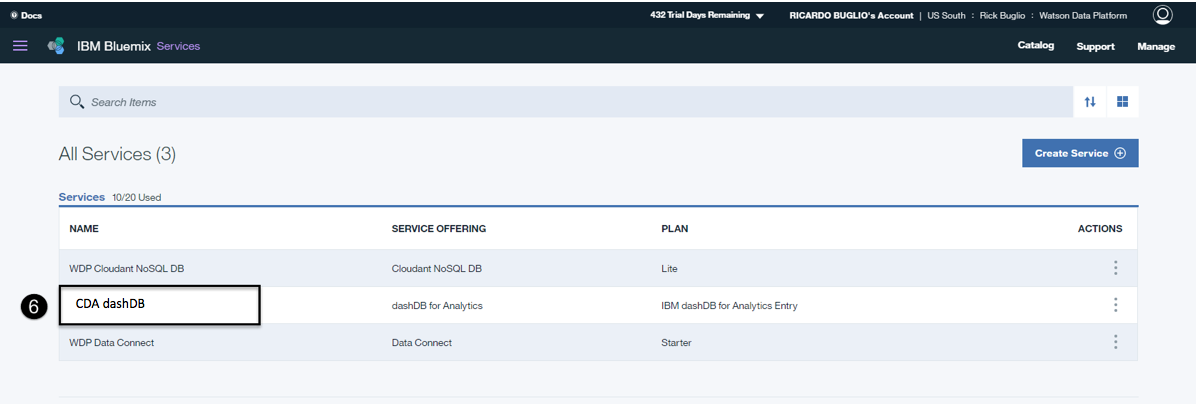This screenshot has width=1196, height=404.
Task: Switch to grid tile view icon
Action: pos(1123,101)
